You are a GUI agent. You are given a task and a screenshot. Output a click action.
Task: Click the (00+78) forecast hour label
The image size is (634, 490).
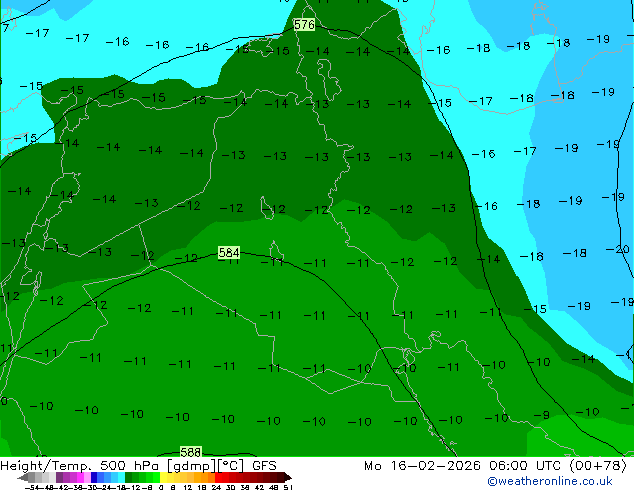point(598,466)
